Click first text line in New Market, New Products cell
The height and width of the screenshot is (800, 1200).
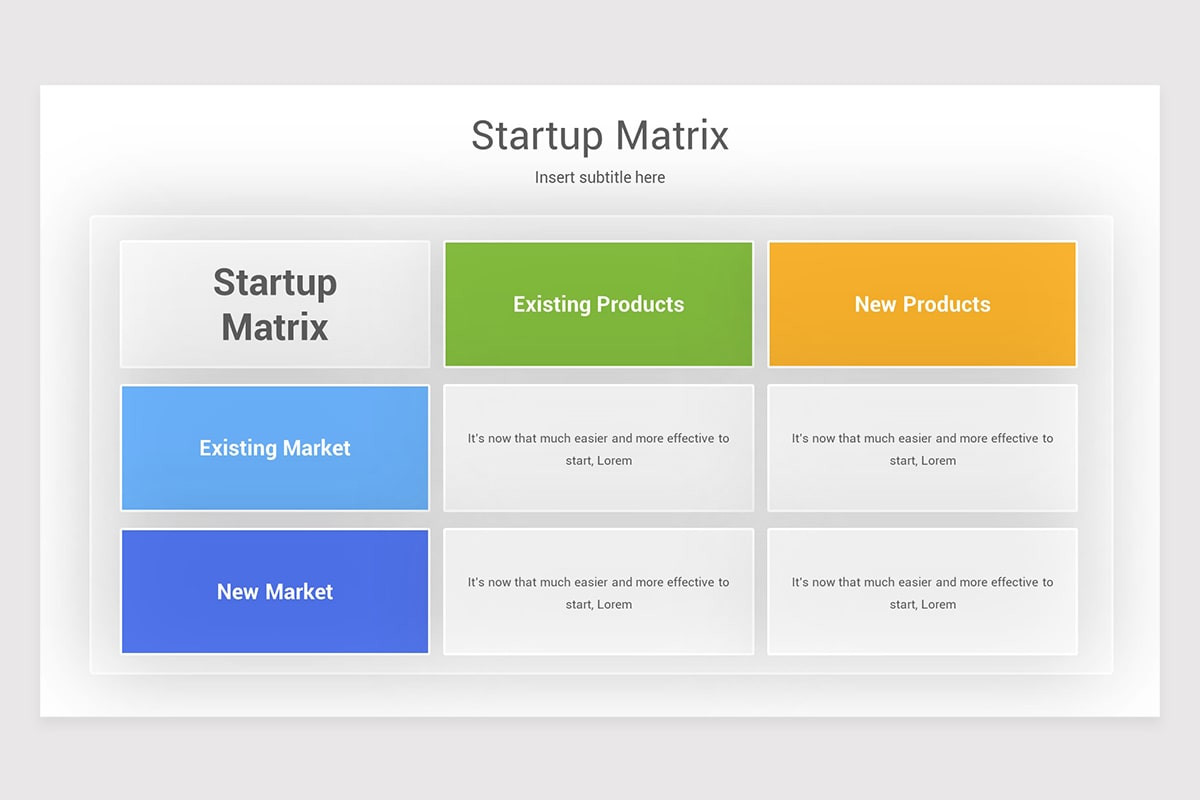922,582
